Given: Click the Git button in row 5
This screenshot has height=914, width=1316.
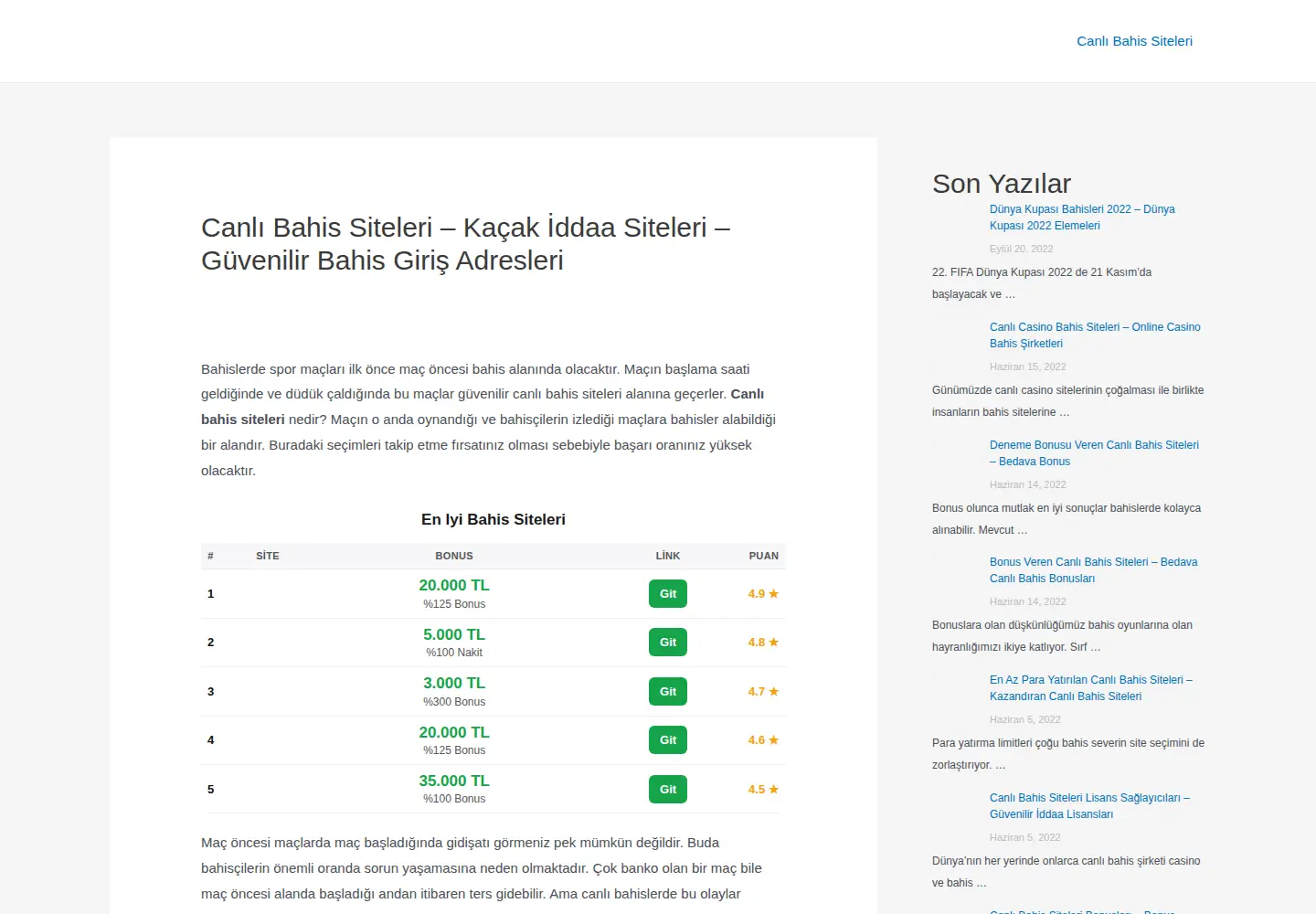Looking at the screenshot, I should click(668, 790).
